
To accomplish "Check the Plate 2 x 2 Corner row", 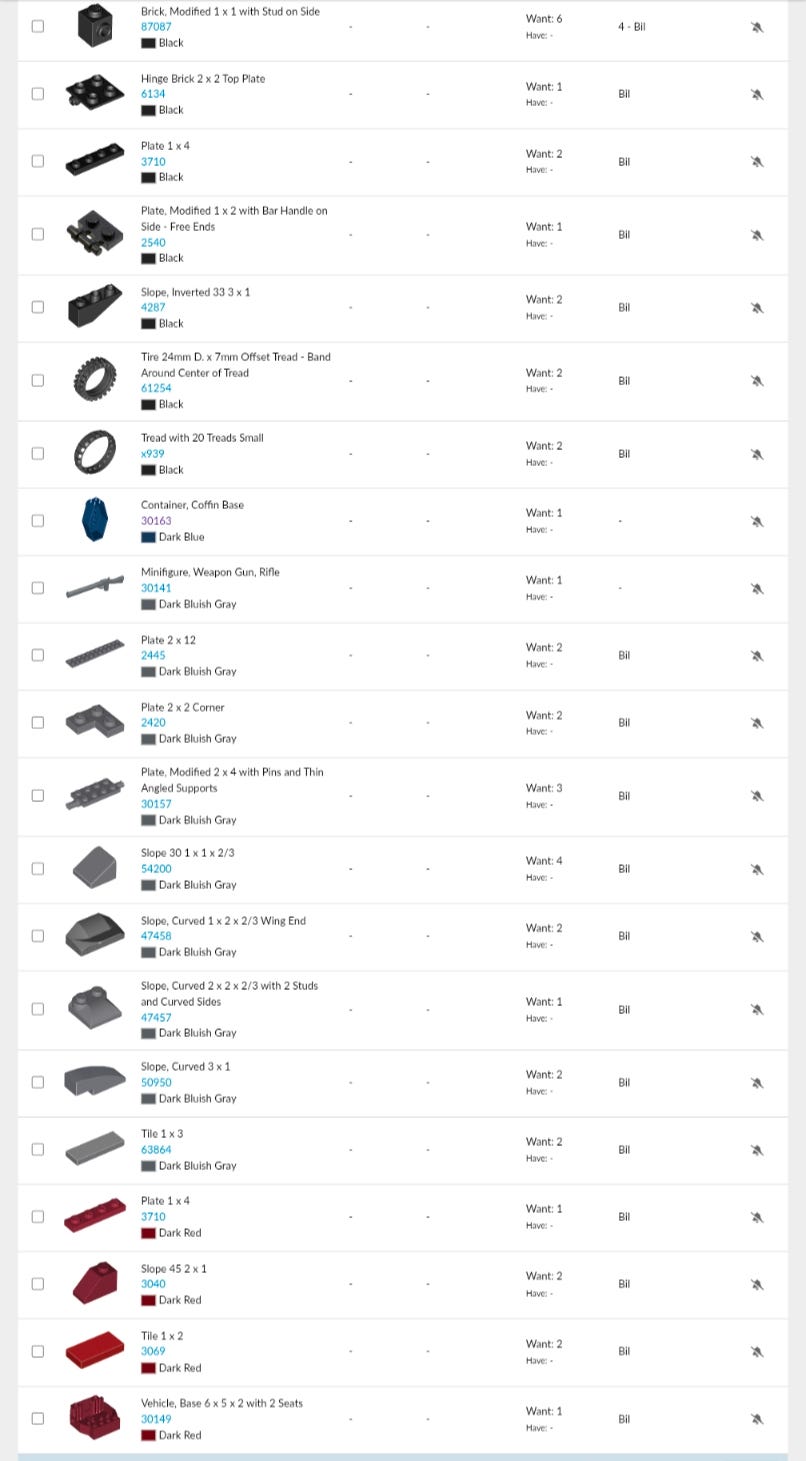I will point(38,722).
